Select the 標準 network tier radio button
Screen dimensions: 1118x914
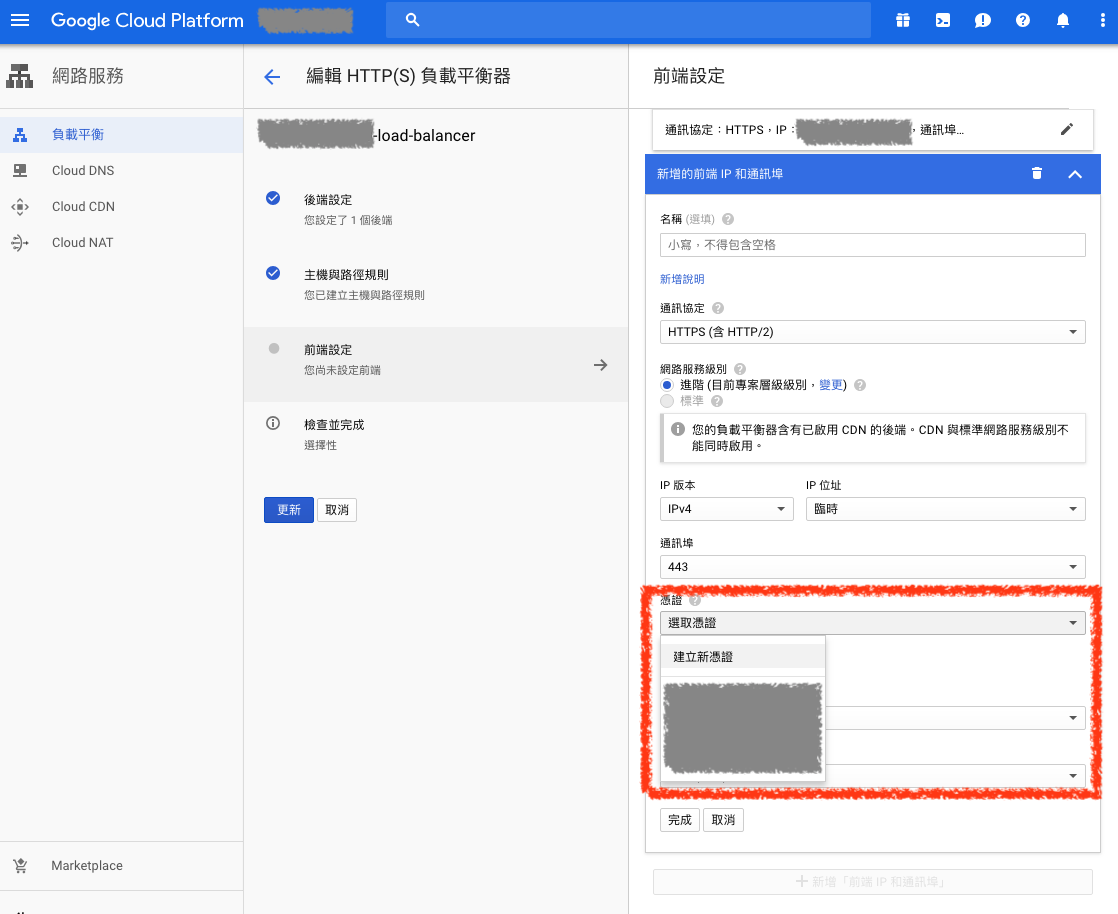667,401
